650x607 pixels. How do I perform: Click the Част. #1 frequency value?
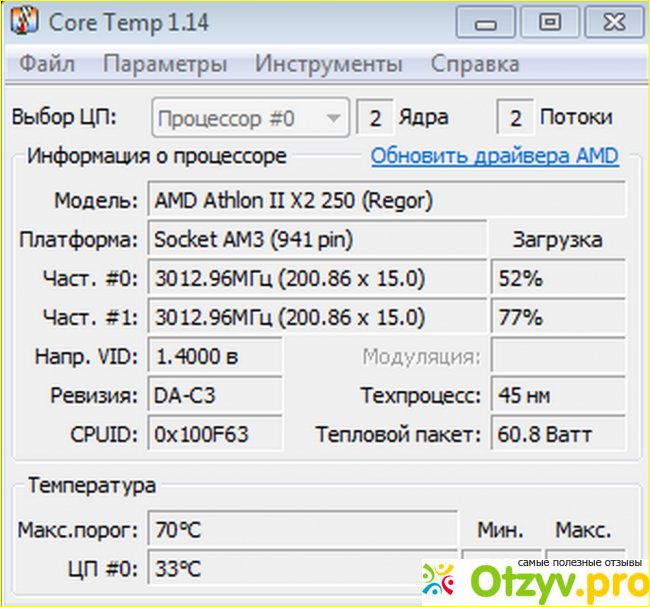click(317, 317)
